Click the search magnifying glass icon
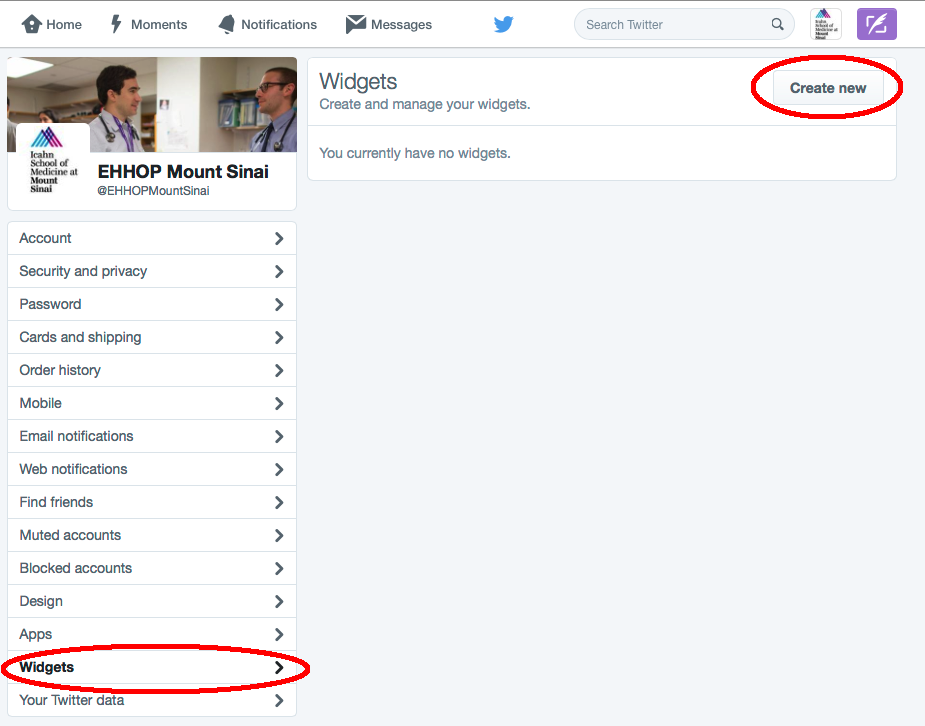This screenshot has width=925, height=726. [x=777, y=24]
